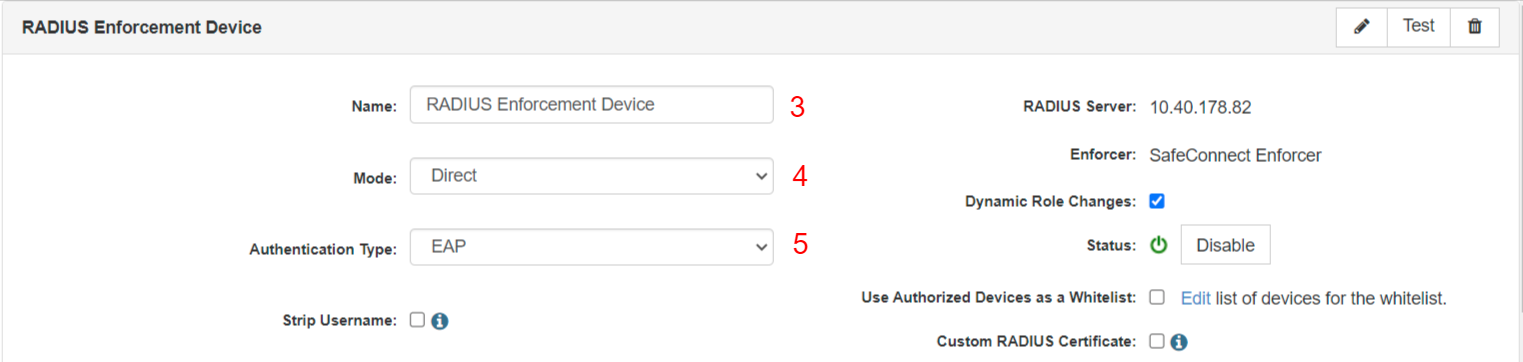Viewport: 1523px width, 362px height.
Task: Expand the Authentication Type dropdown showing EAP
Action: [591, 245]
